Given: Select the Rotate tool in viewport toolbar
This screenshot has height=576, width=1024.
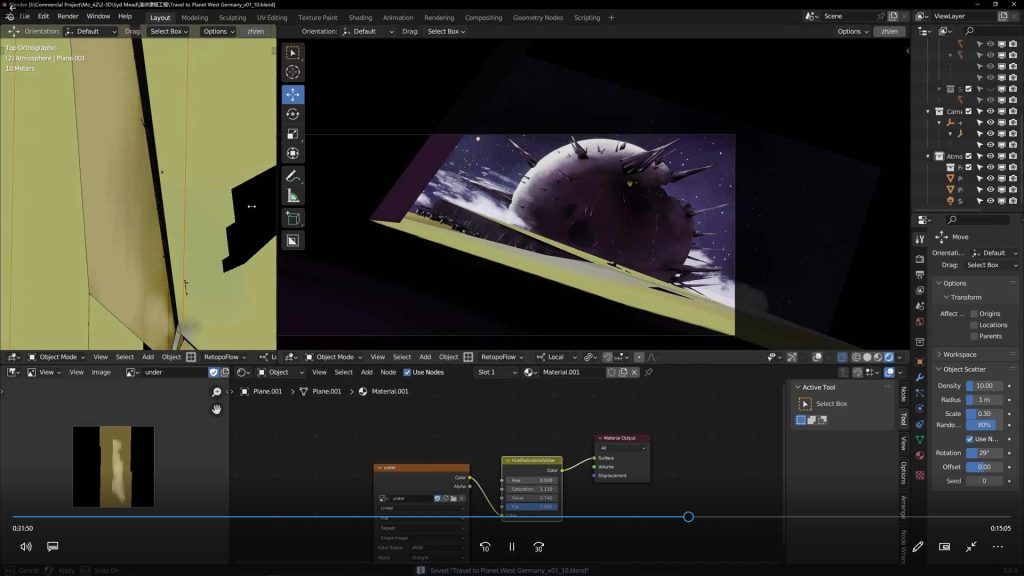Looking at the screenshot, I should coord(293,114).
